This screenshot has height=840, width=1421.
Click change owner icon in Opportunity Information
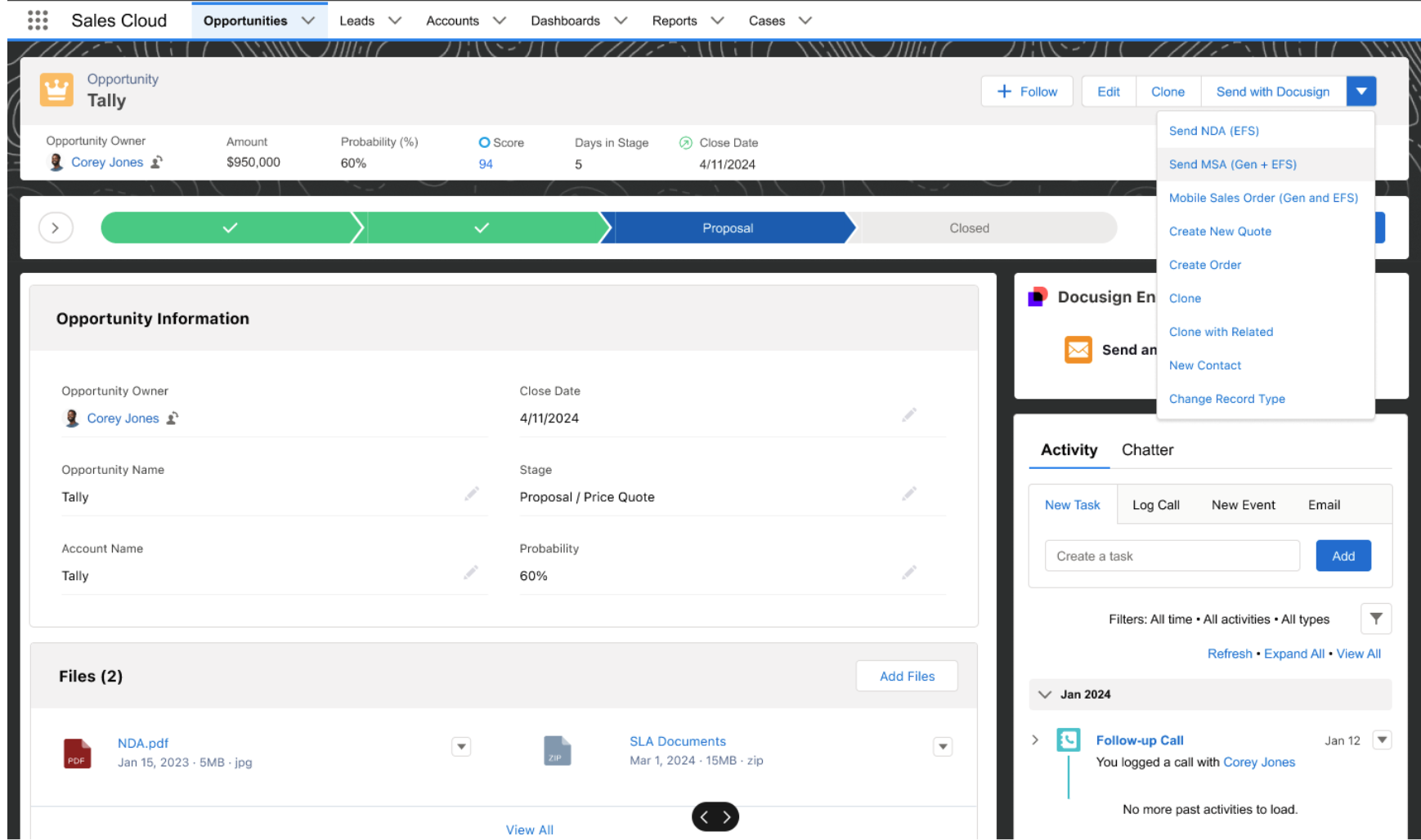[x=173, y=418]
